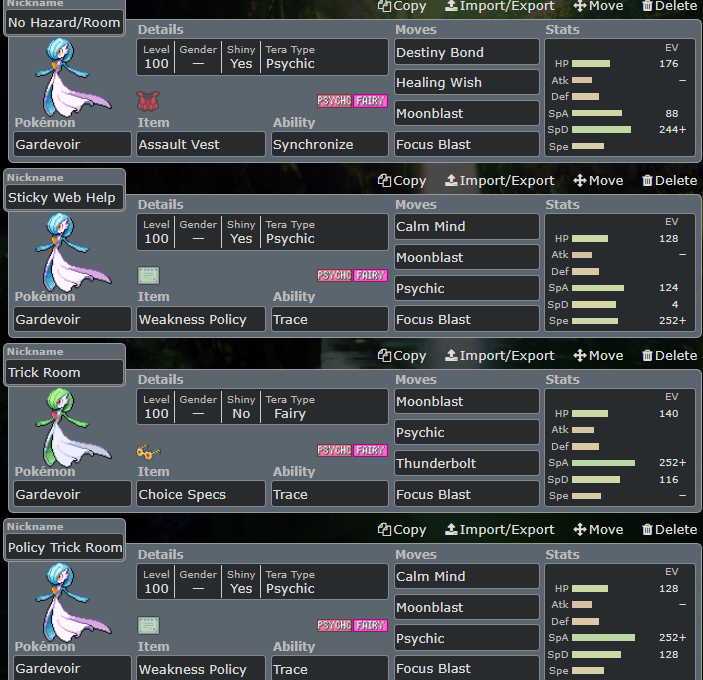Edit the Thunderbolt move slot
Screen dimensions: 703x680
[467, 463]
